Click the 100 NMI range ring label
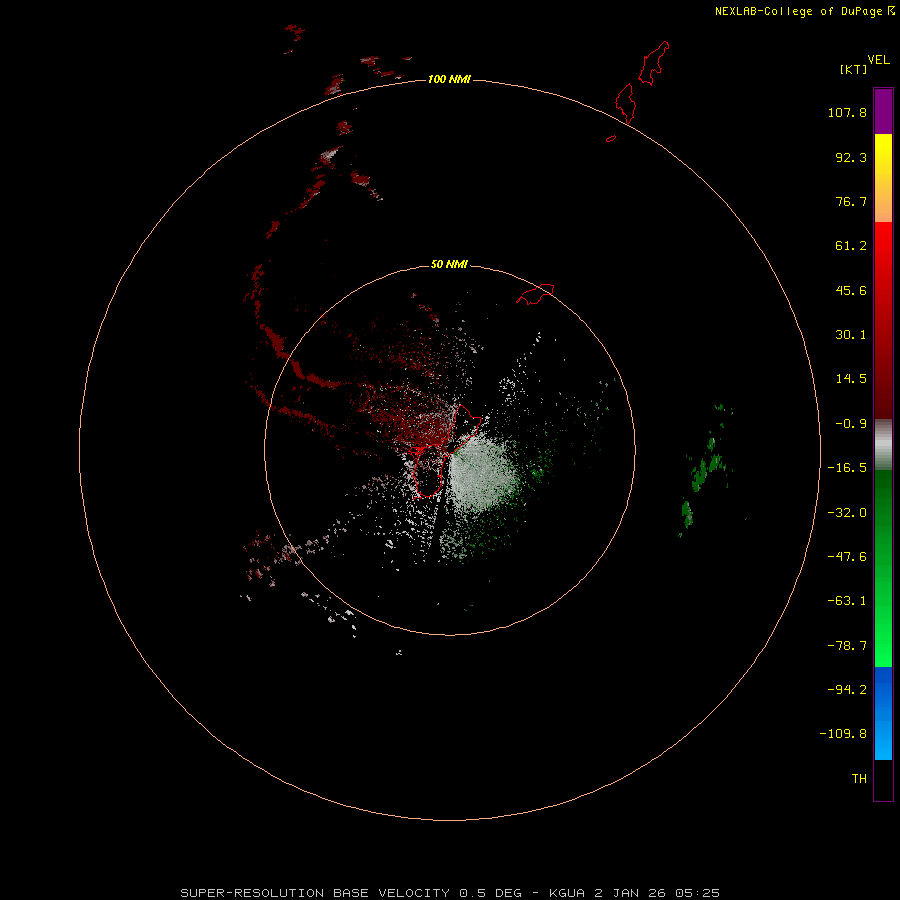 coord(449,79)
